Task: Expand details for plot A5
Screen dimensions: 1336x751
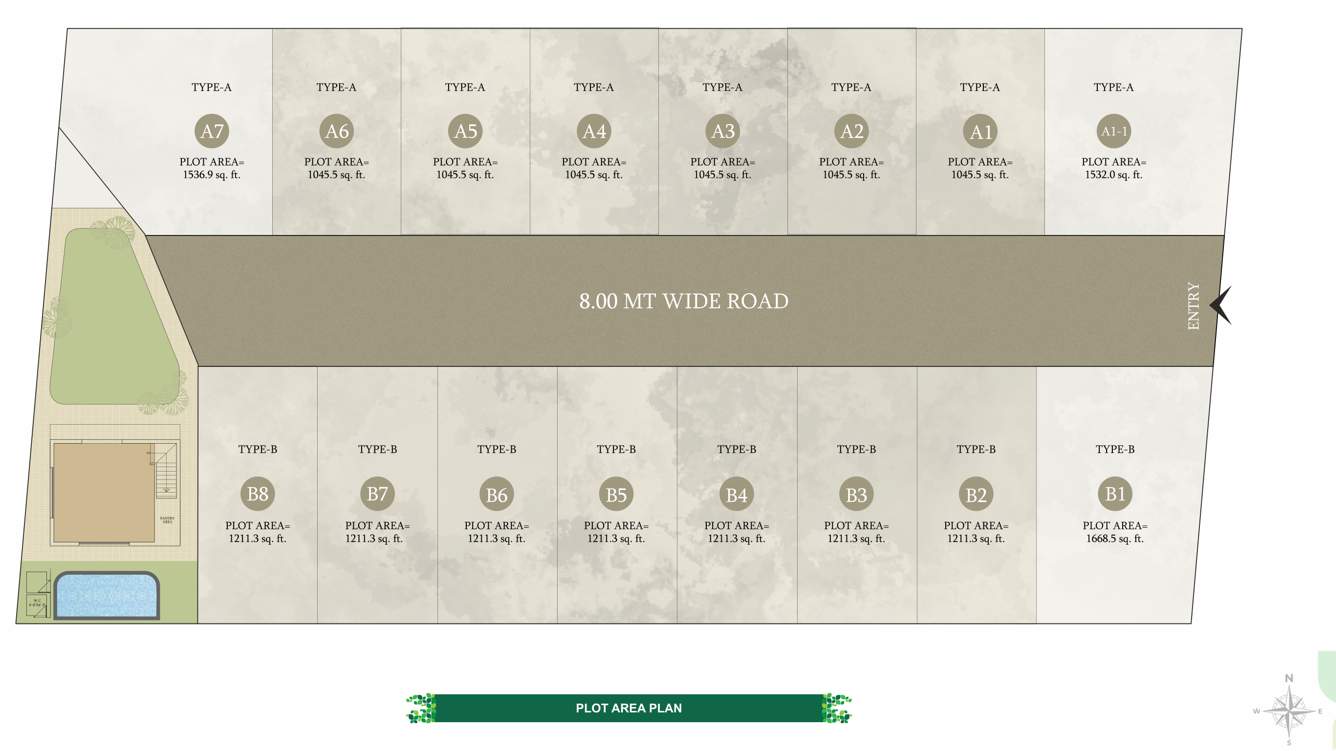Action: click(464, 130)
